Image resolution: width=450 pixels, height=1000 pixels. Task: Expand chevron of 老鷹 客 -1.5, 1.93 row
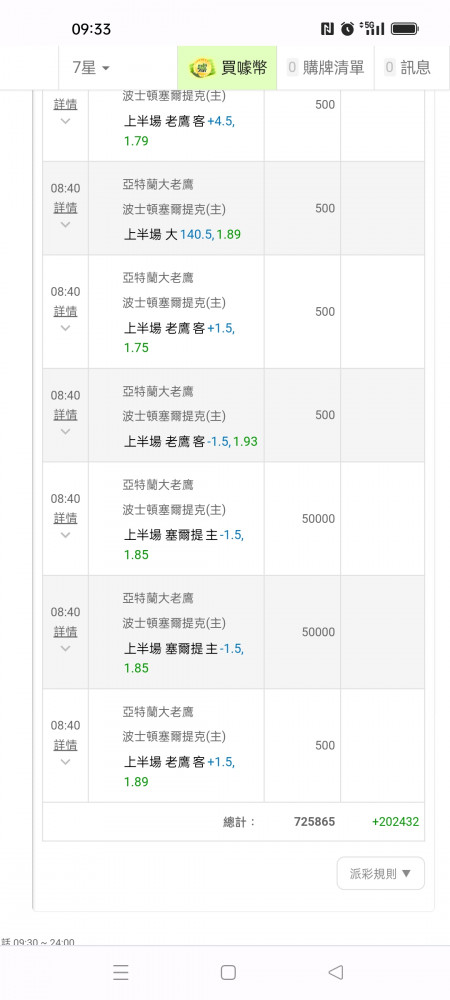coord(65,431)
